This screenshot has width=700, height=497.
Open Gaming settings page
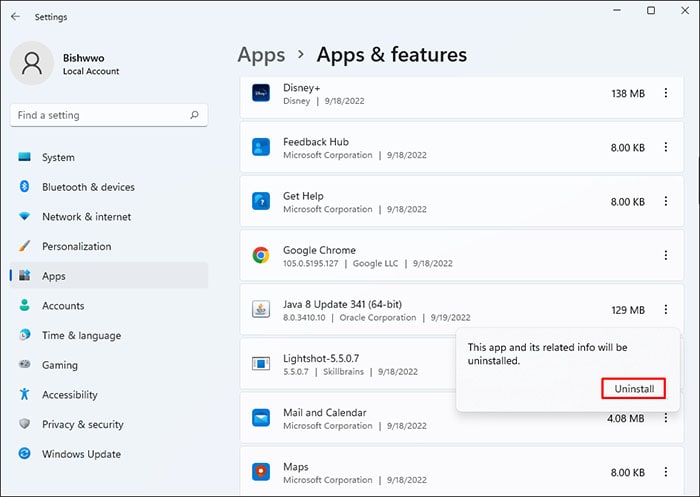pos(109,365)
